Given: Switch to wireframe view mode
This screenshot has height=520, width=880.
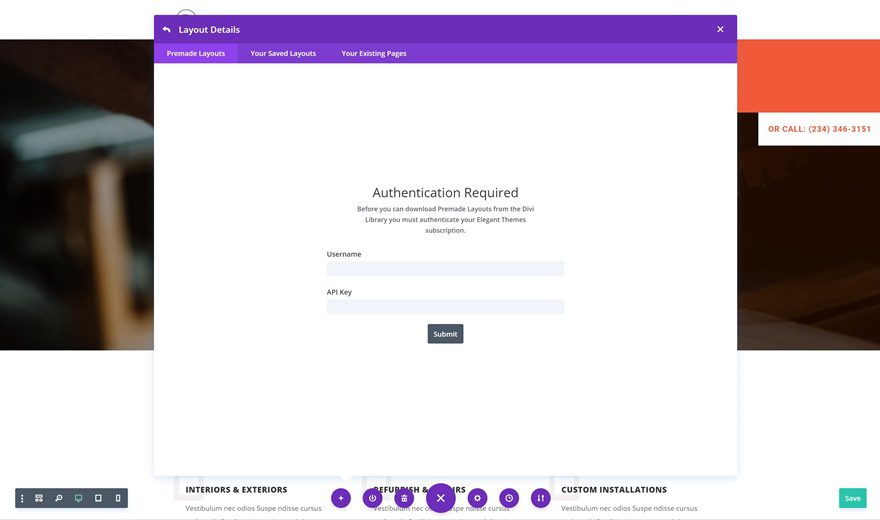Looking at the screenshot, I should 39,498.
